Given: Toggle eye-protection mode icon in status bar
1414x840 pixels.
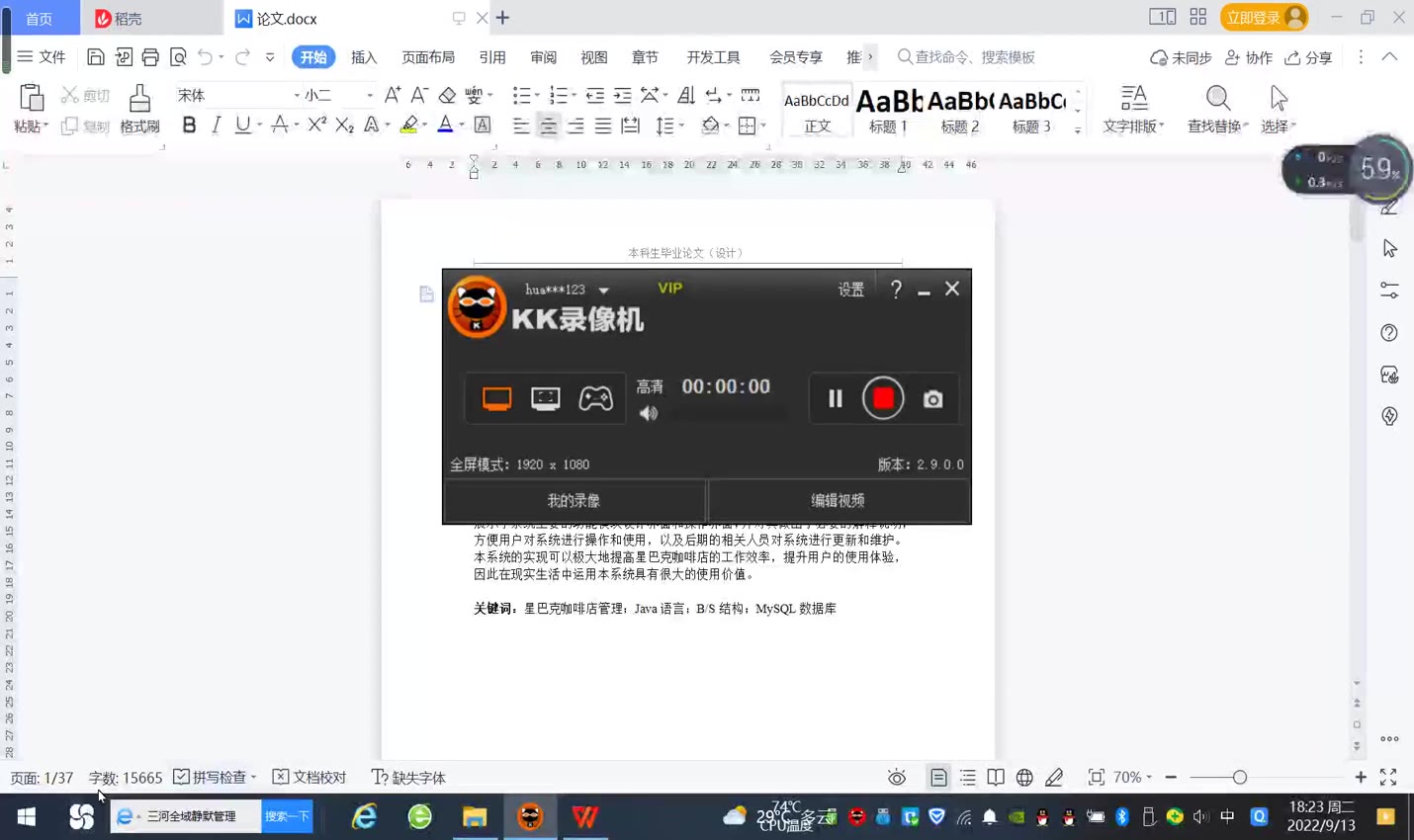Looking at the screenshot, I should click(x=897, y=778).
